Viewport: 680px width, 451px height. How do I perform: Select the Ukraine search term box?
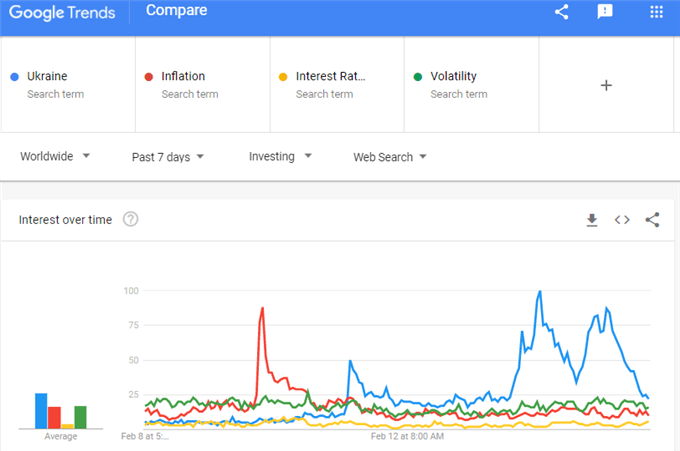[68, 85]
